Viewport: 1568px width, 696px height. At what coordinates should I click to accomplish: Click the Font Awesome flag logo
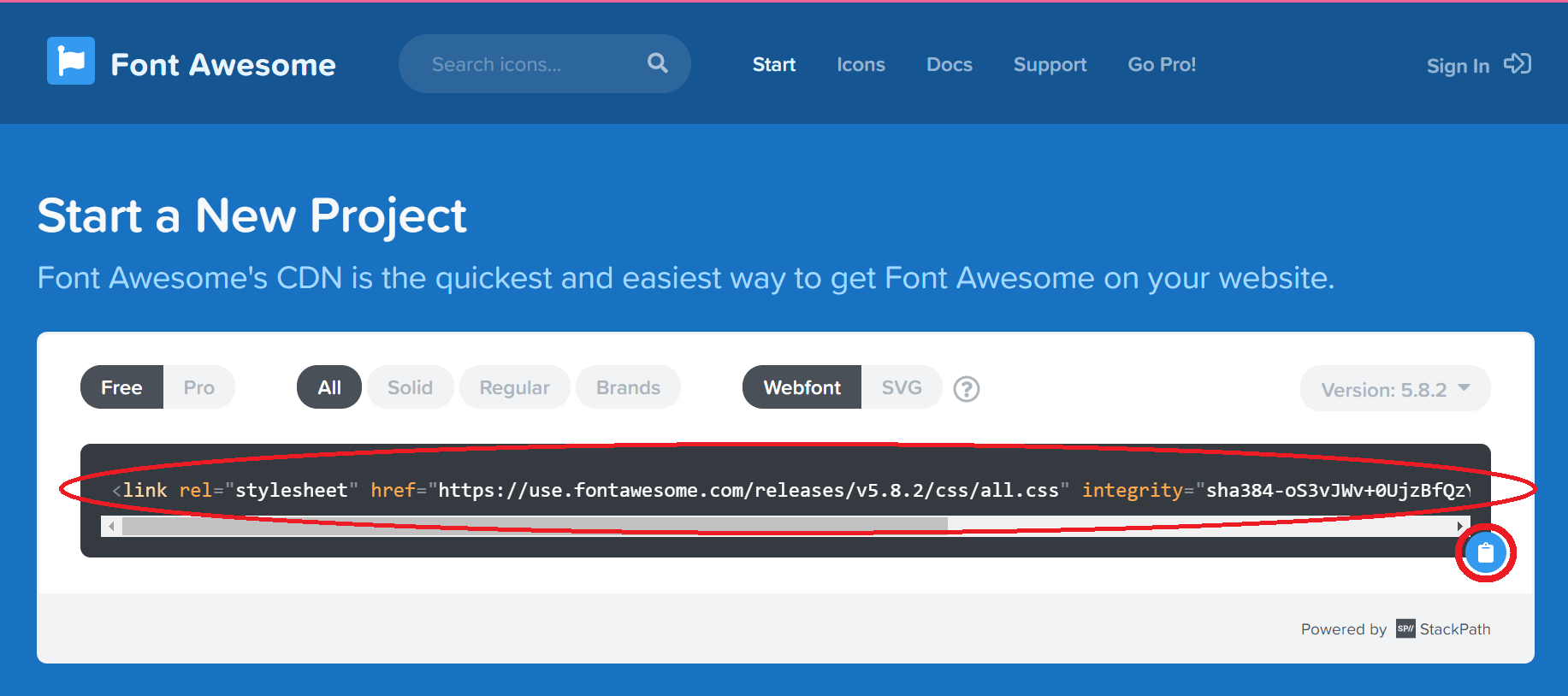[71, 61]
